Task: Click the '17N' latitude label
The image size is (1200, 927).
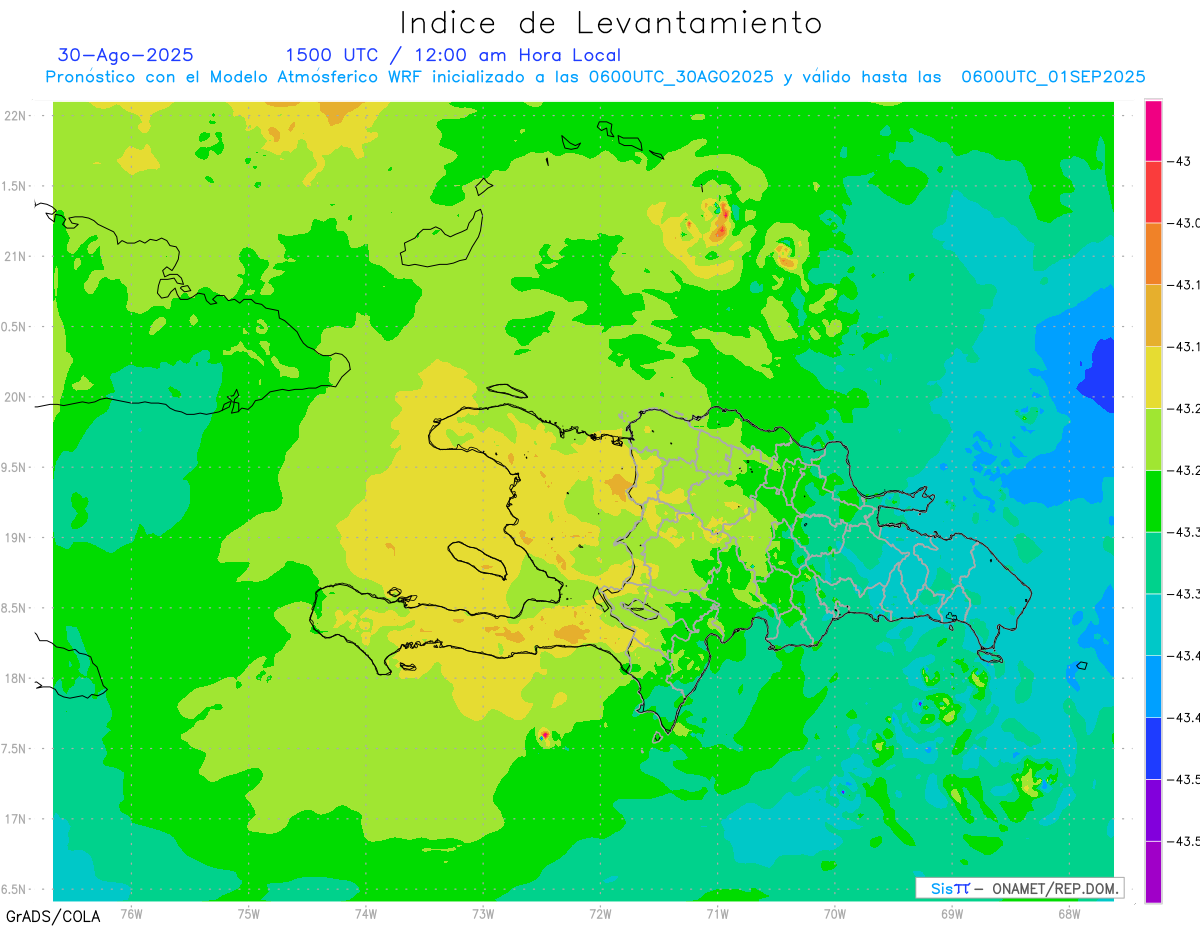Action: point(16,819)
